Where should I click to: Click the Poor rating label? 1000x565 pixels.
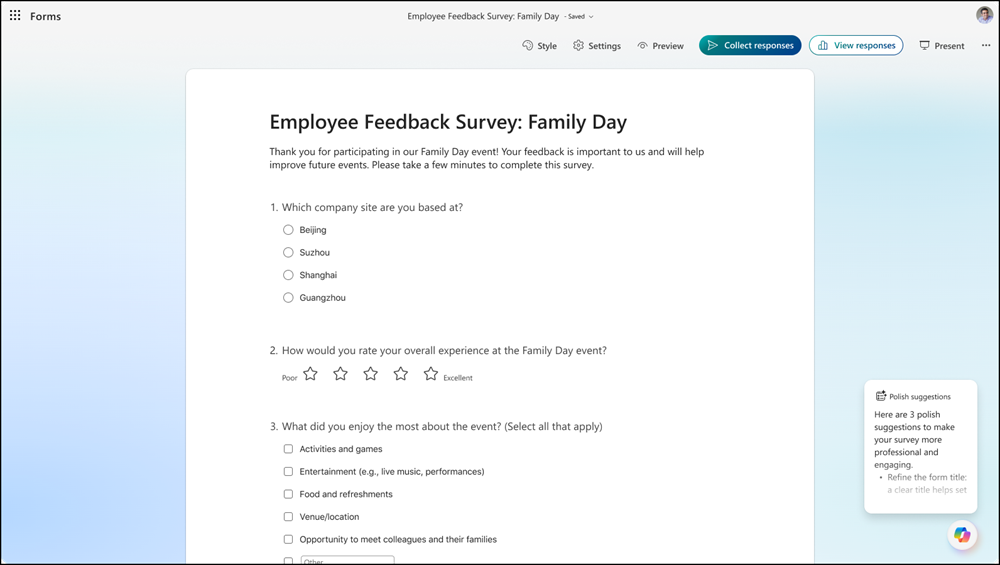point(290,378)
